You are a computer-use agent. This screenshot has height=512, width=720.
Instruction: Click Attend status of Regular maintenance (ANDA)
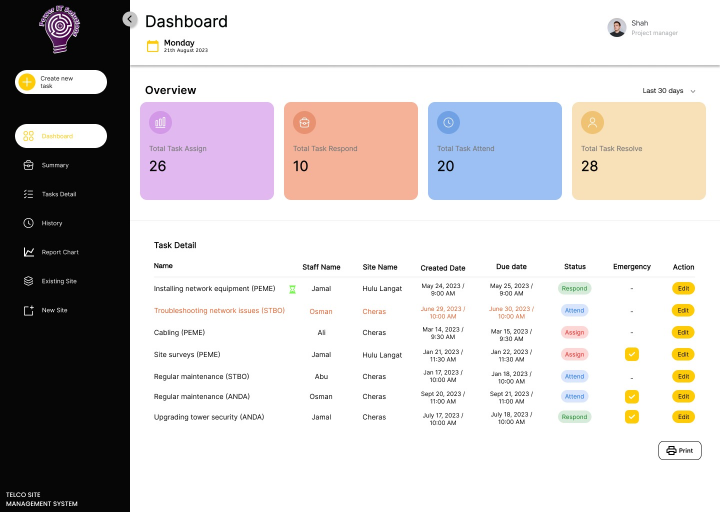[574, 397]
